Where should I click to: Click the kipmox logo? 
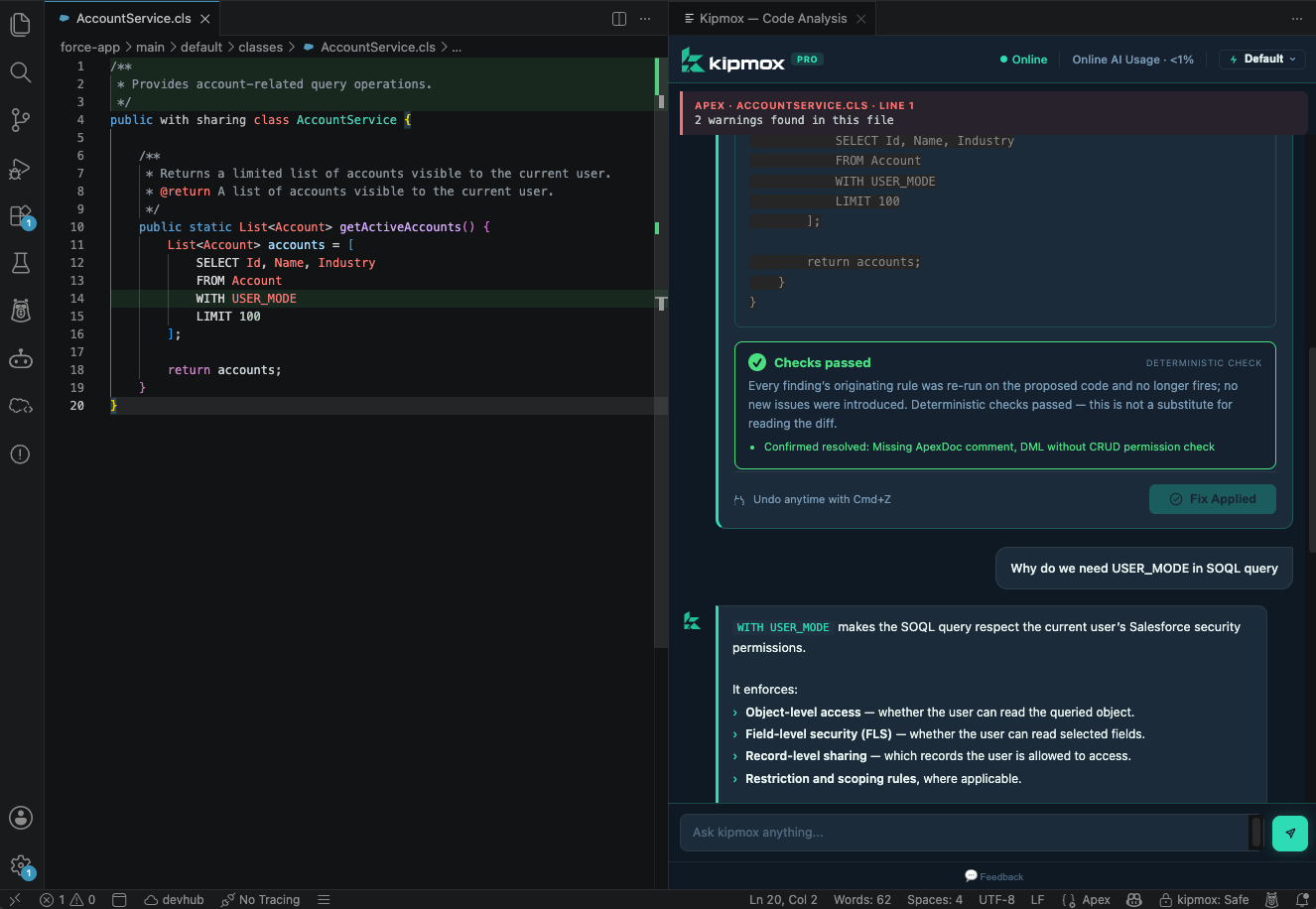[x=733, y=61]
